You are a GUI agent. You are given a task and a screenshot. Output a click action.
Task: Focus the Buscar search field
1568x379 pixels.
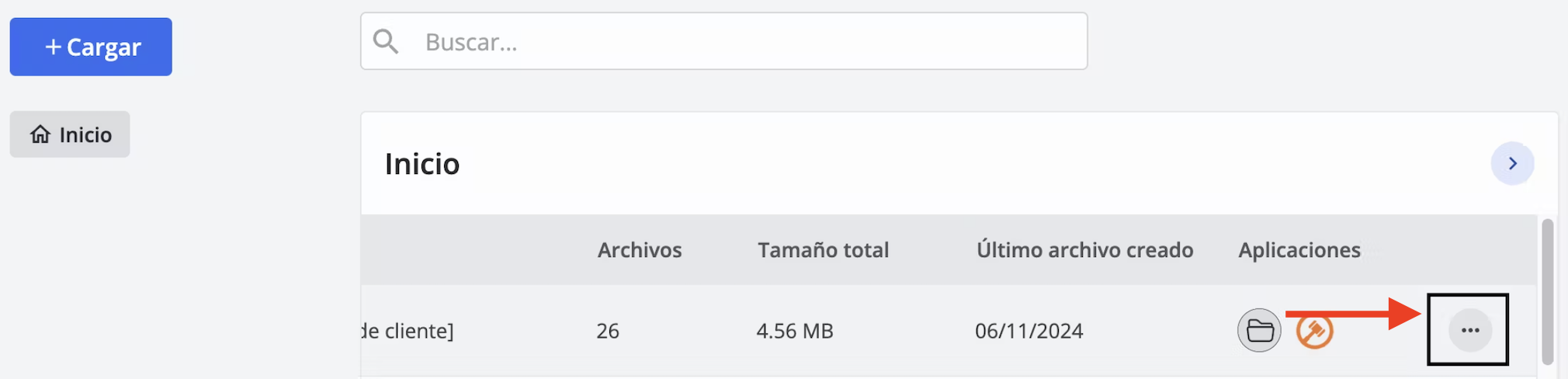723,41
